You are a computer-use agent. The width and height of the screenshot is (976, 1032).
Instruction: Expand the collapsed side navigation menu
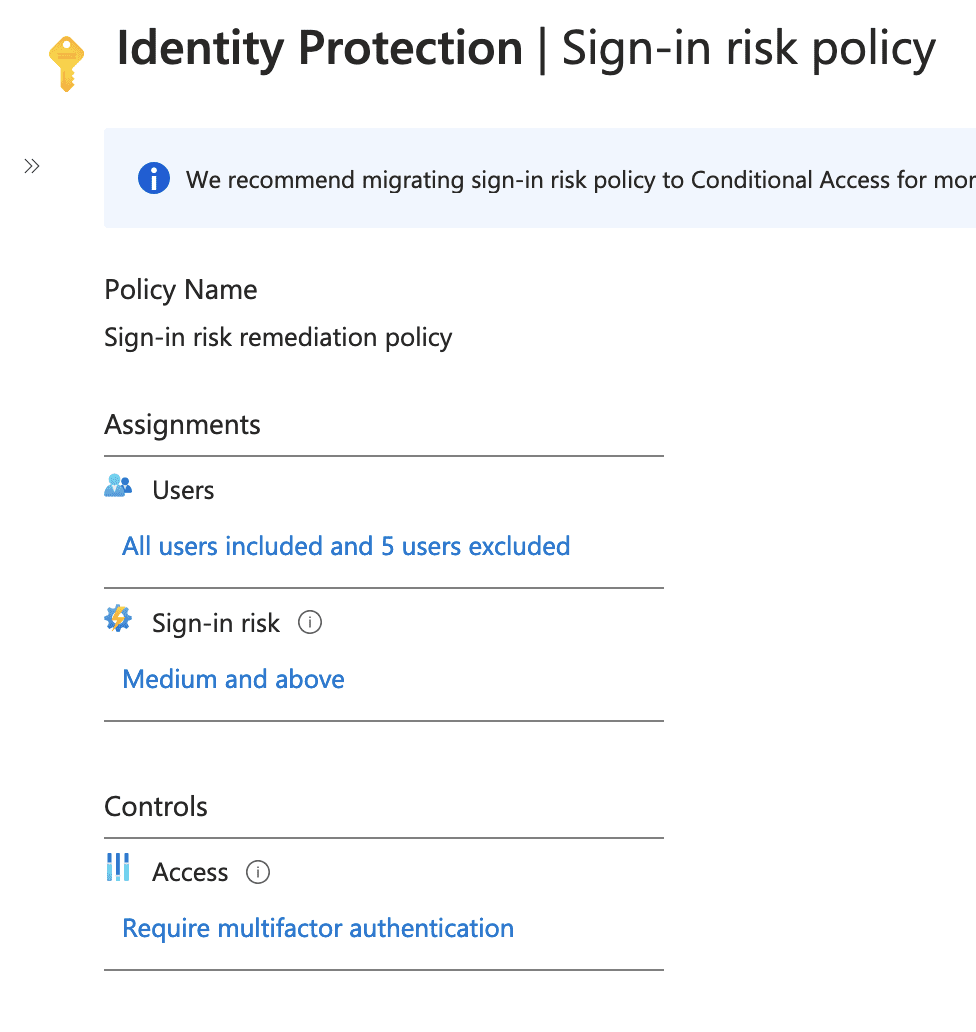pos(32,166)
